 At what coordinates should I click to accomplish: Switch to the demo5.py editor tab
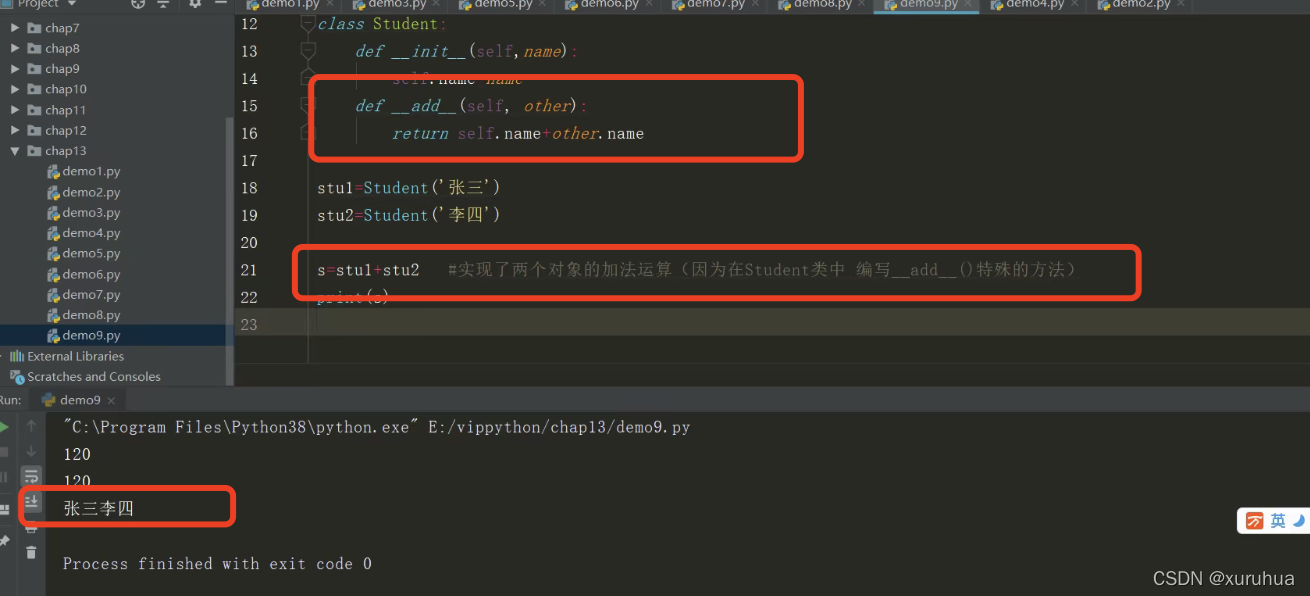tap(503, 5)
